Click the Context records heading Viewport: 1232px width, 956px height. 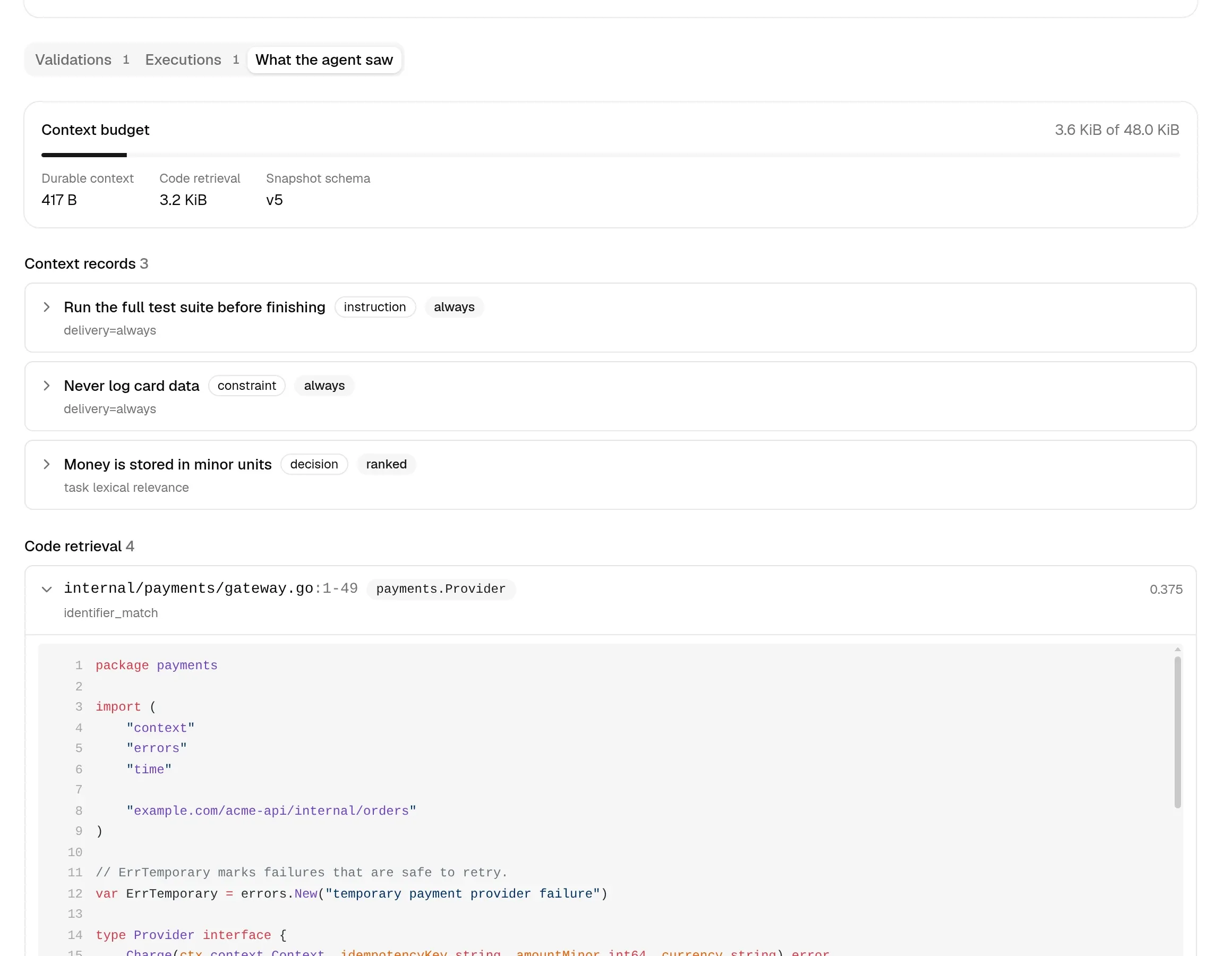tap(87, 263)
